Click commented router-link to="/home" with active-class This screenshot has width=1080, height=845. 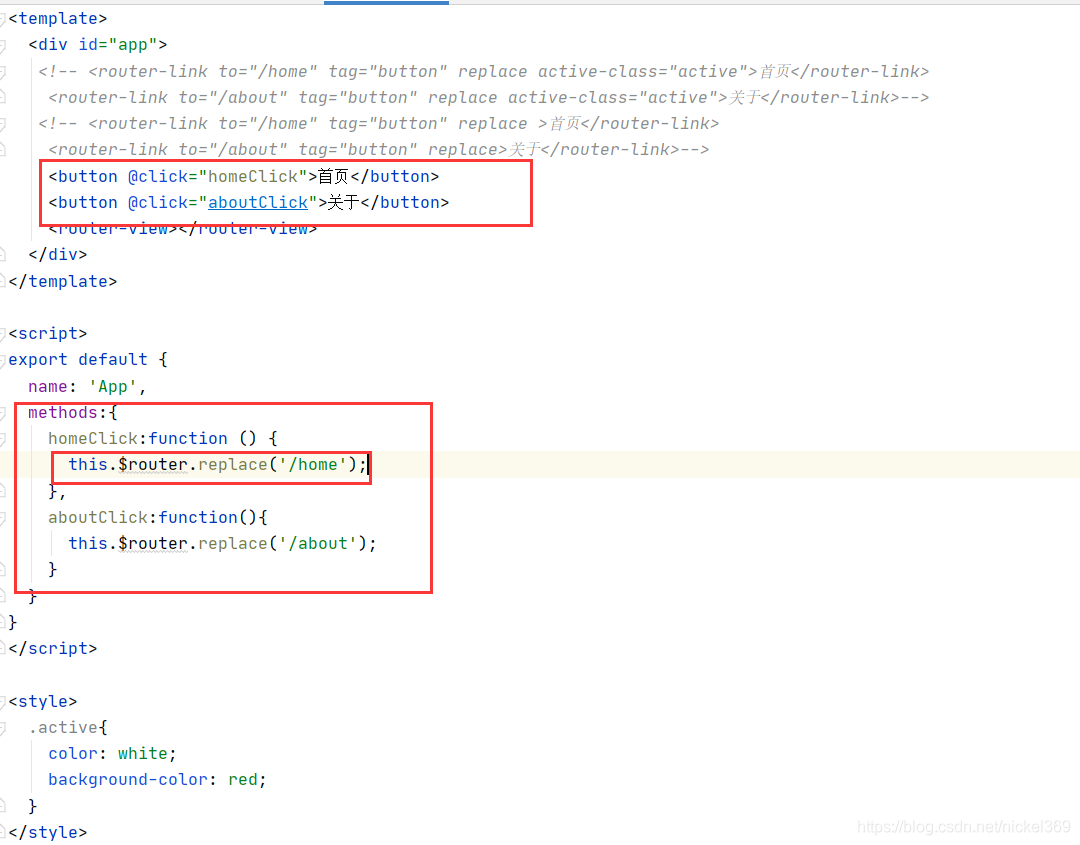tap(484, 72)
